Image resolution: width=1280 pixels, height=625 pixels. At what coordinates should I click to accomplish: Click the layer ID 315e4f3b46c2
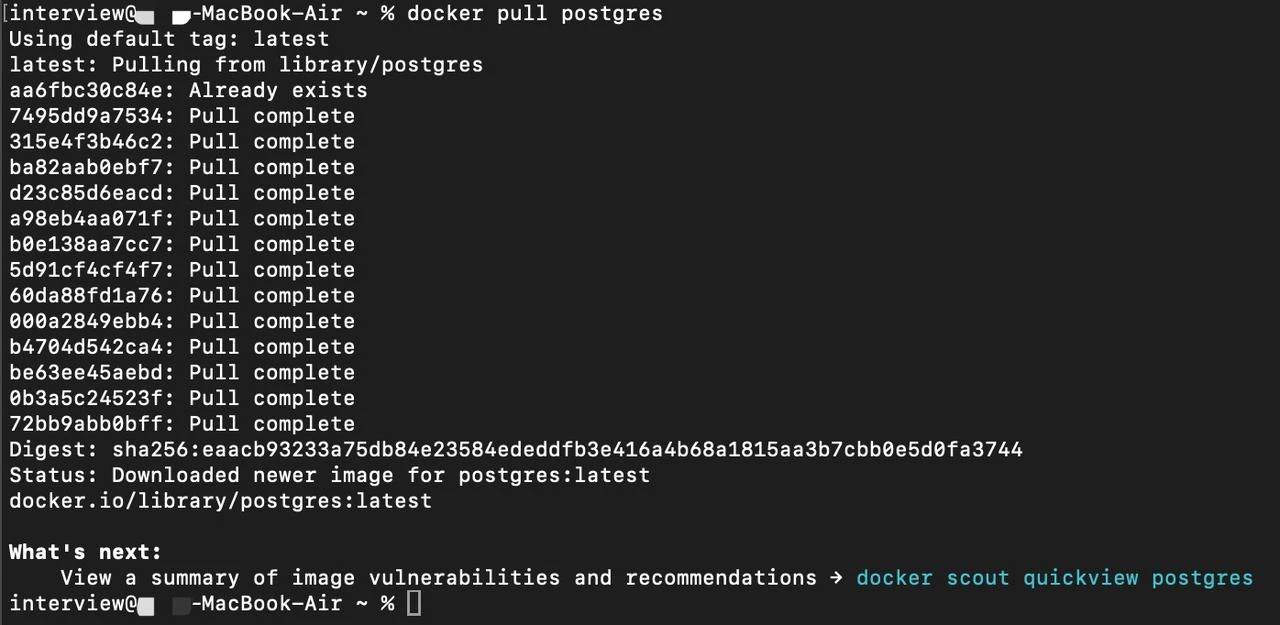tap(86, 142)
